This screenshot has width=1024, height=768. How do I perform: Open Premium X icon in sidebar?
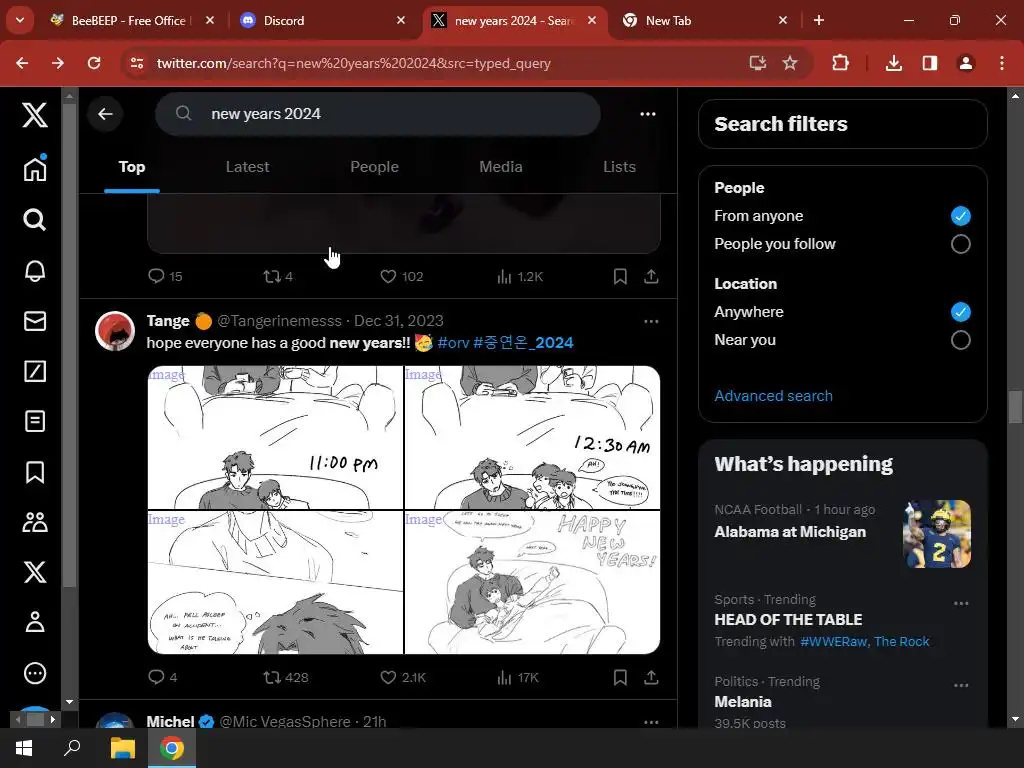(35, 572)
